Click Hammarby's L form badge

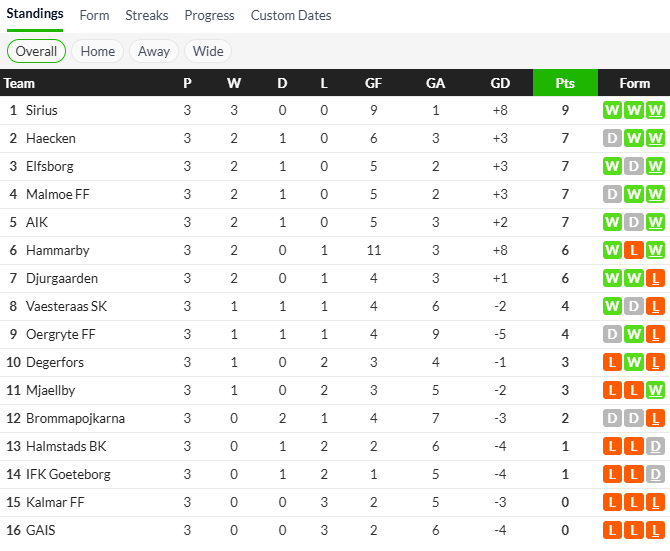pos(634,250)
